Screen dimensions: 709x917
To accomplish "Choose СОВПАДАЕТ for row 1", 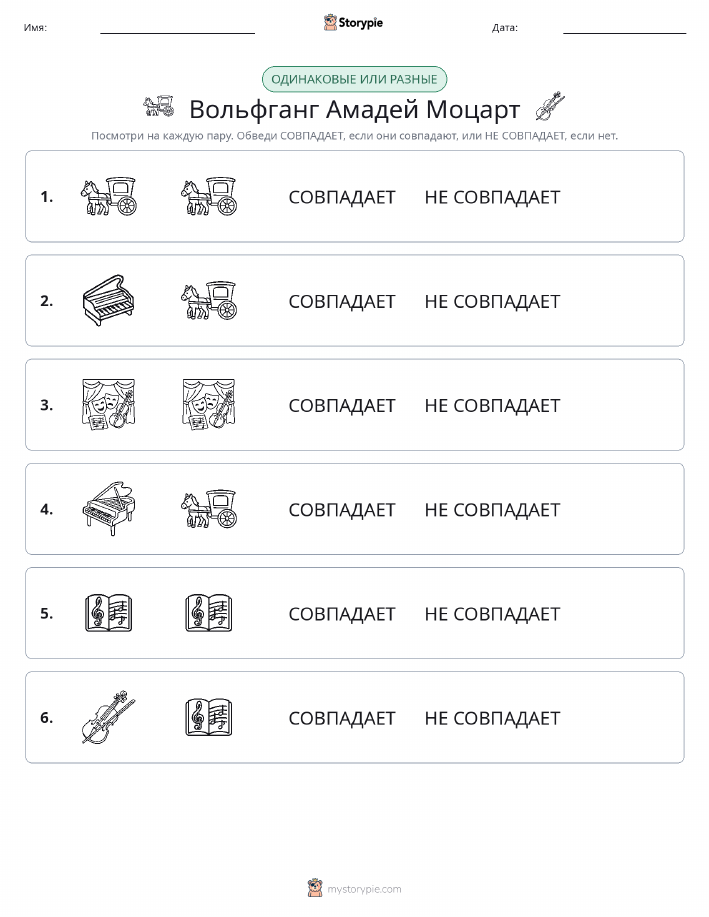I will point(342,197).
